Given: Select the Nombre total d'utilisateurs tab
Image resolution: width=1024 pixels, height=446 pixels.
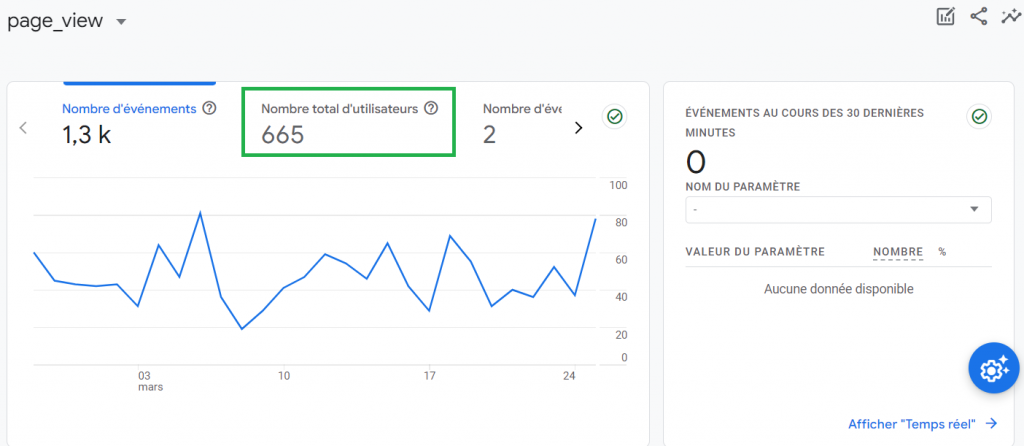Looking at the screenshot, I should [x=349, y=122].
